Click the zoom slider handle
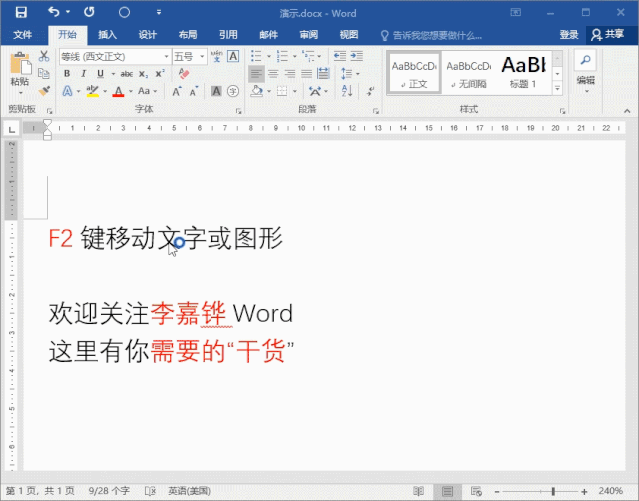The height and width of the screenshot is (501, 639). coord(553,491)
